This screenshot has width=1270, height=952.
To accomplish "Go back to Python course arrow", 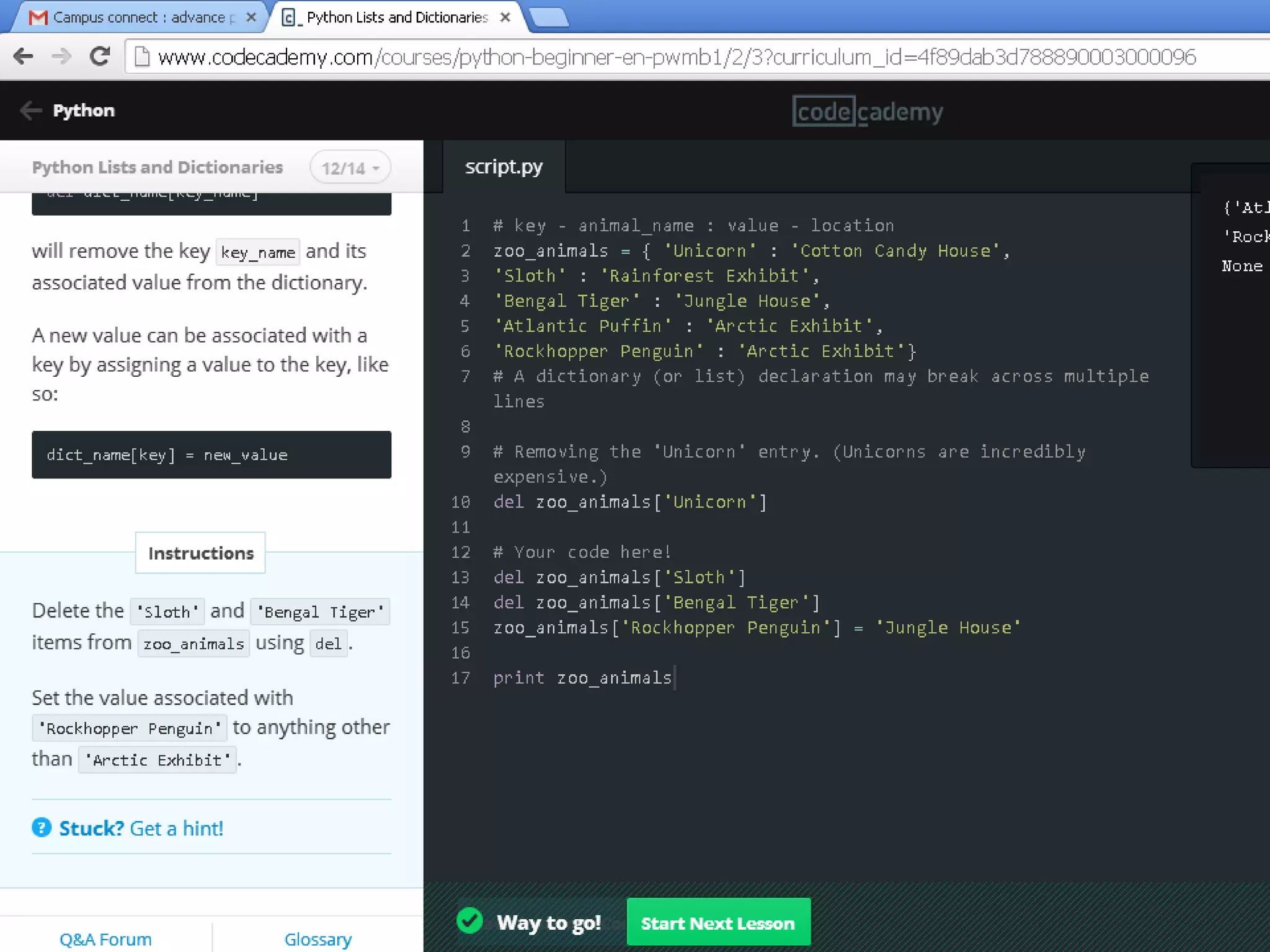I will point(30,110).
